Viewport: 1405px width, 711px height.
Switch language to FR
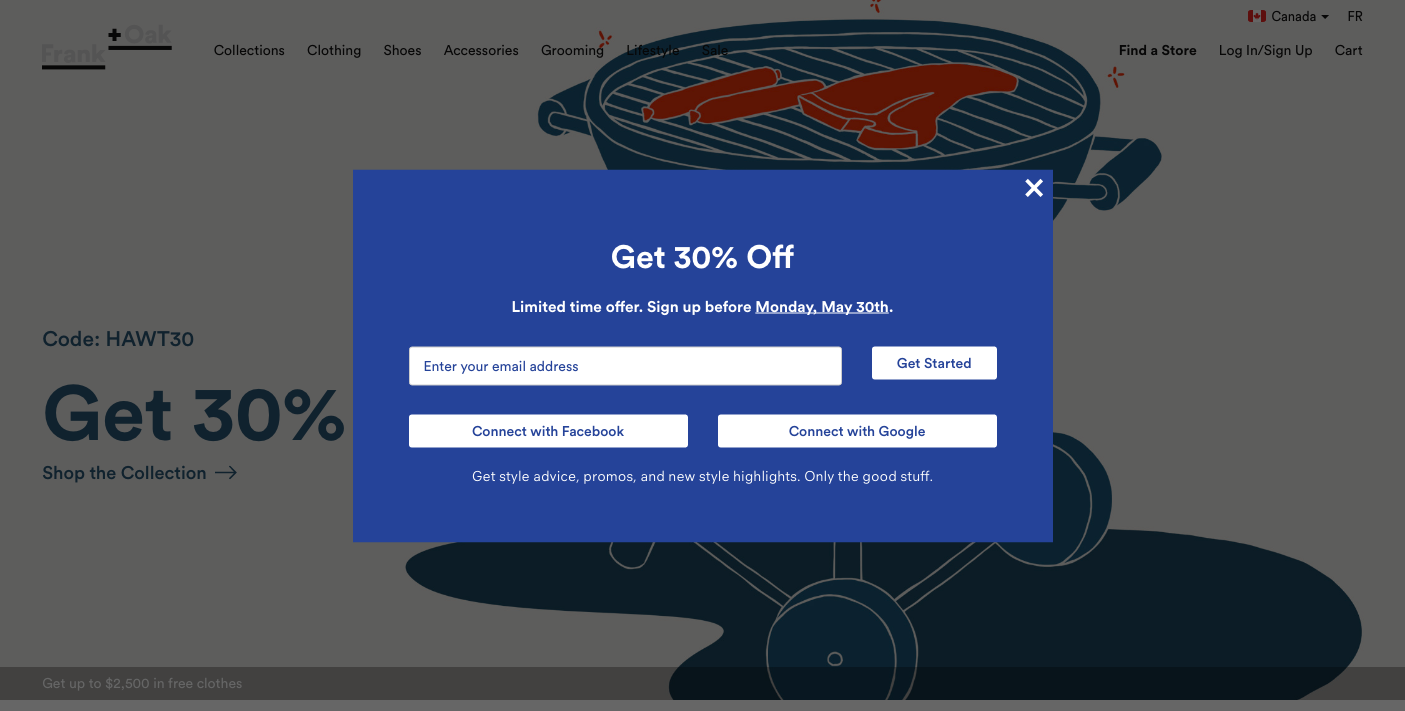click(1355, 16)
